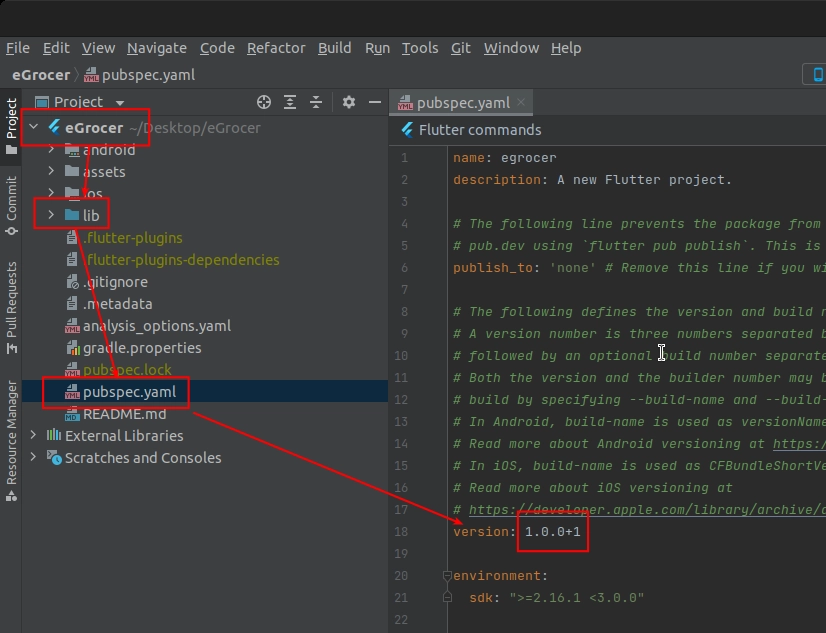Close the pubspec.yaml editor tab
826x633 pixels.
[521, 102]
